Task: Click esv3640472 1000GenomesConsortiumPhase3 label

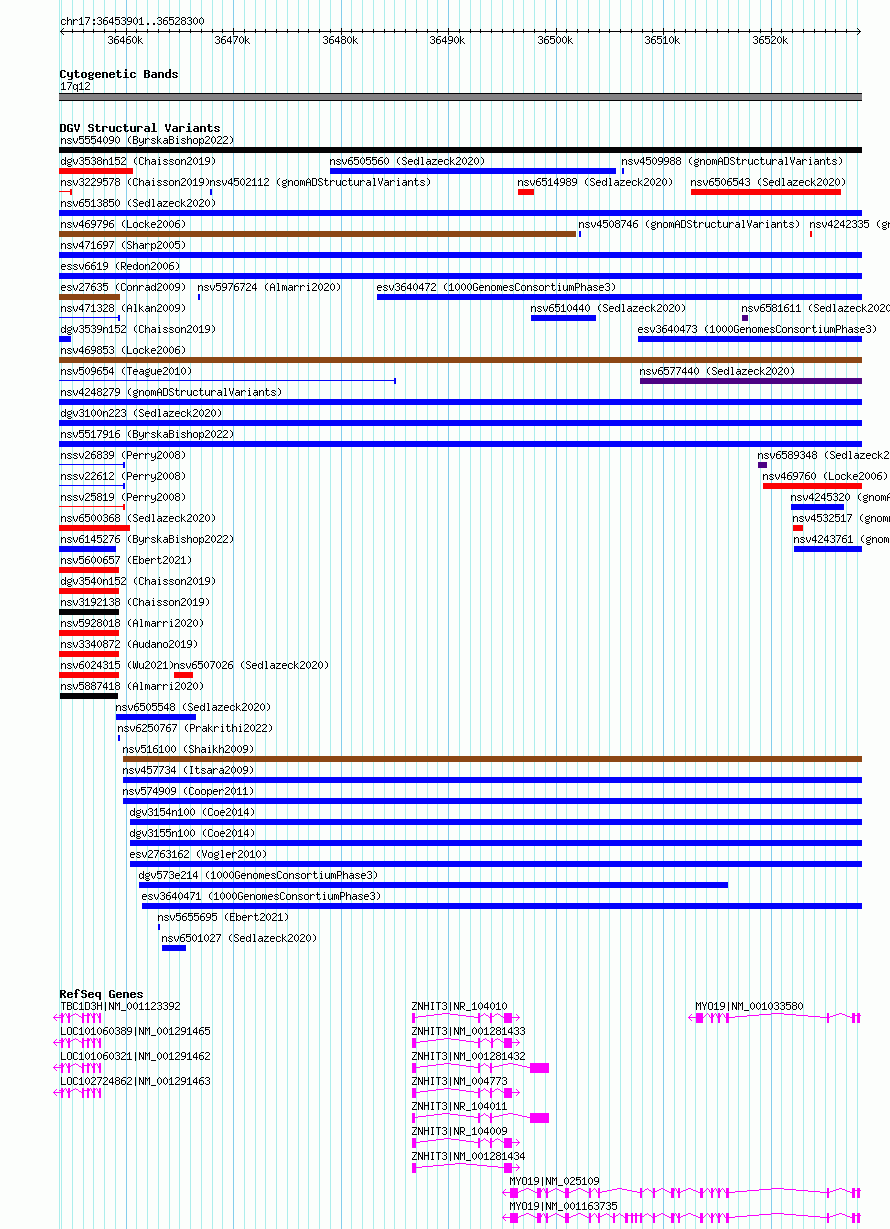Action: pyautogui.click(x=496, y=287)
